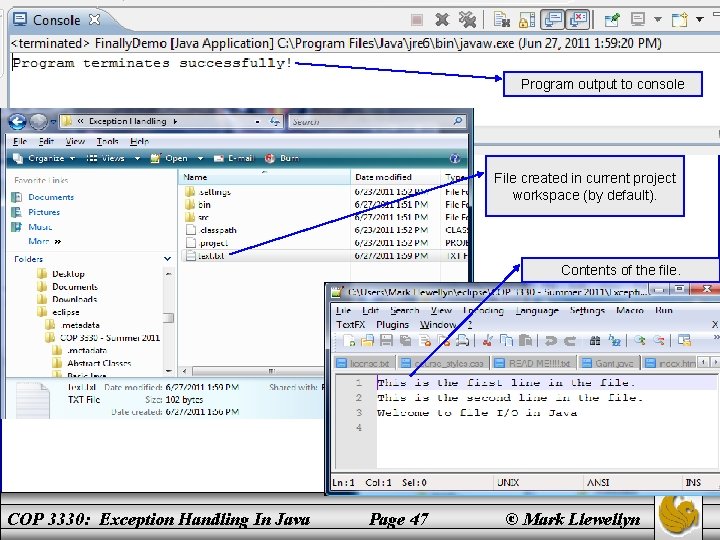The height and width of the screenshot is (540, 720).
Task: Click Save All icon in Notepad++
Action: tap(405, 341)
